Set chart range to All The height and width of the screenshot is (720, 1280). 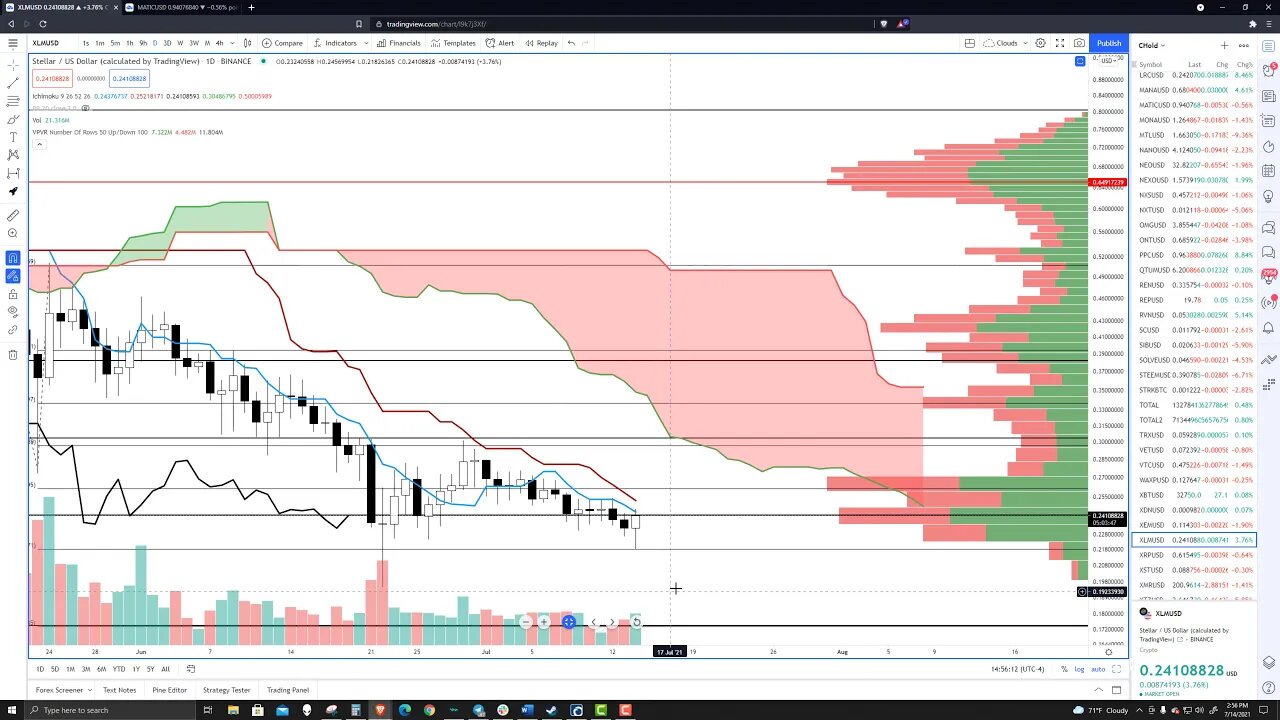tap(166, 669)
